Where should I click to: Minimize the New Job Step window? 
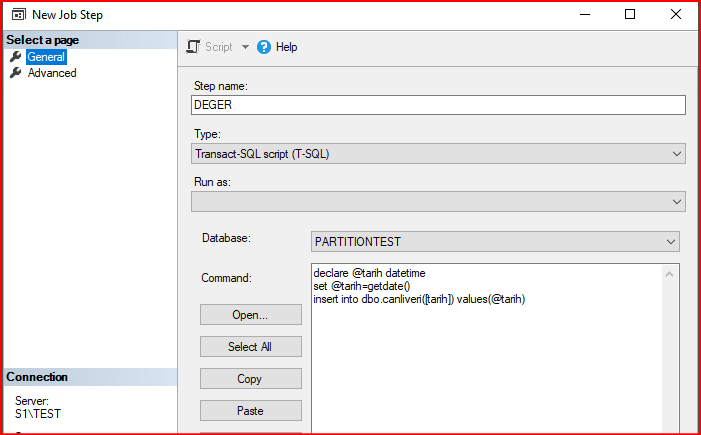click(583, 15)
